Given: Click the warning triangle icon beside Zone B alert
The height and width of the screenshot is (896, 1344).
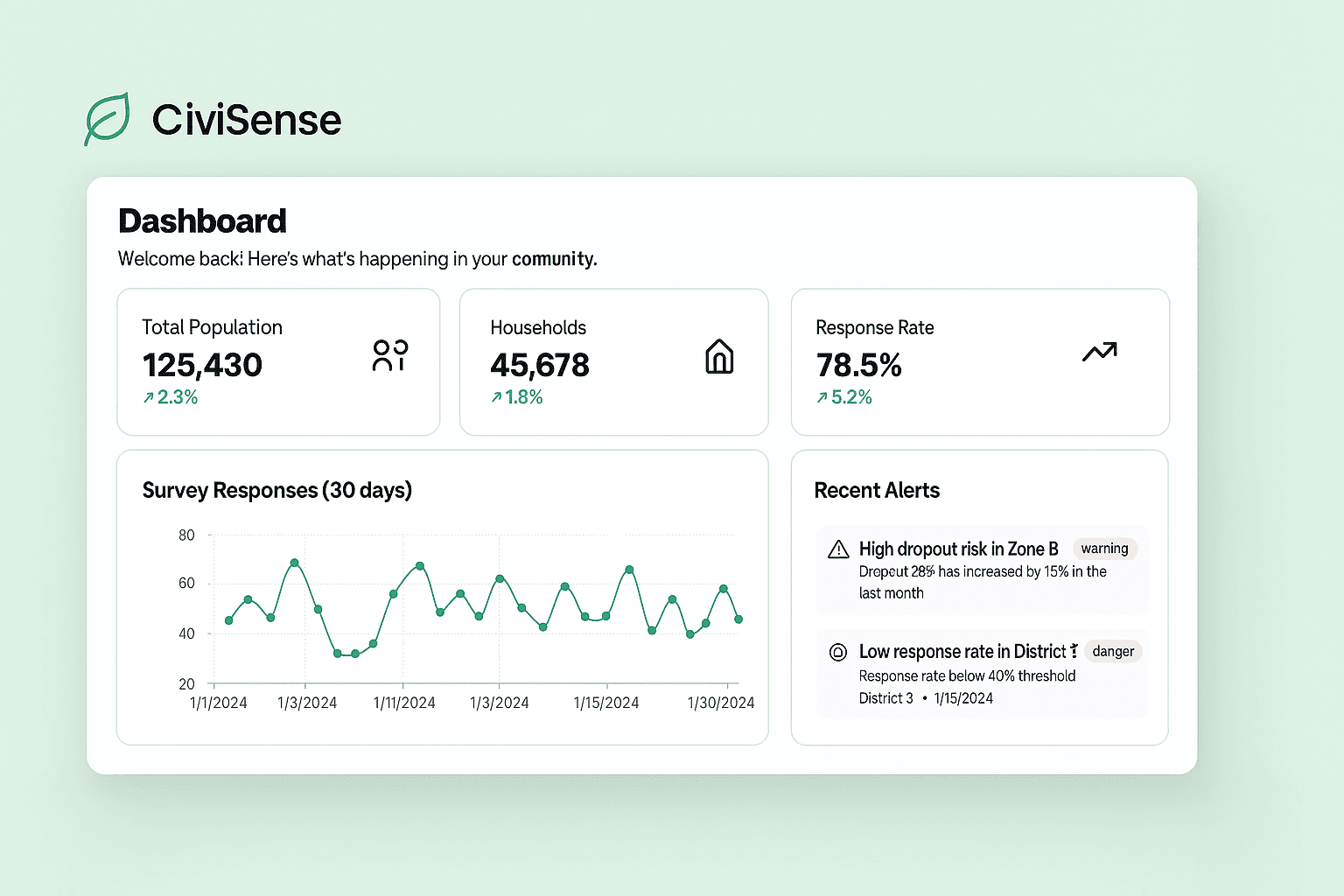Looking at the screenshot, I should (x=837, y=549).
